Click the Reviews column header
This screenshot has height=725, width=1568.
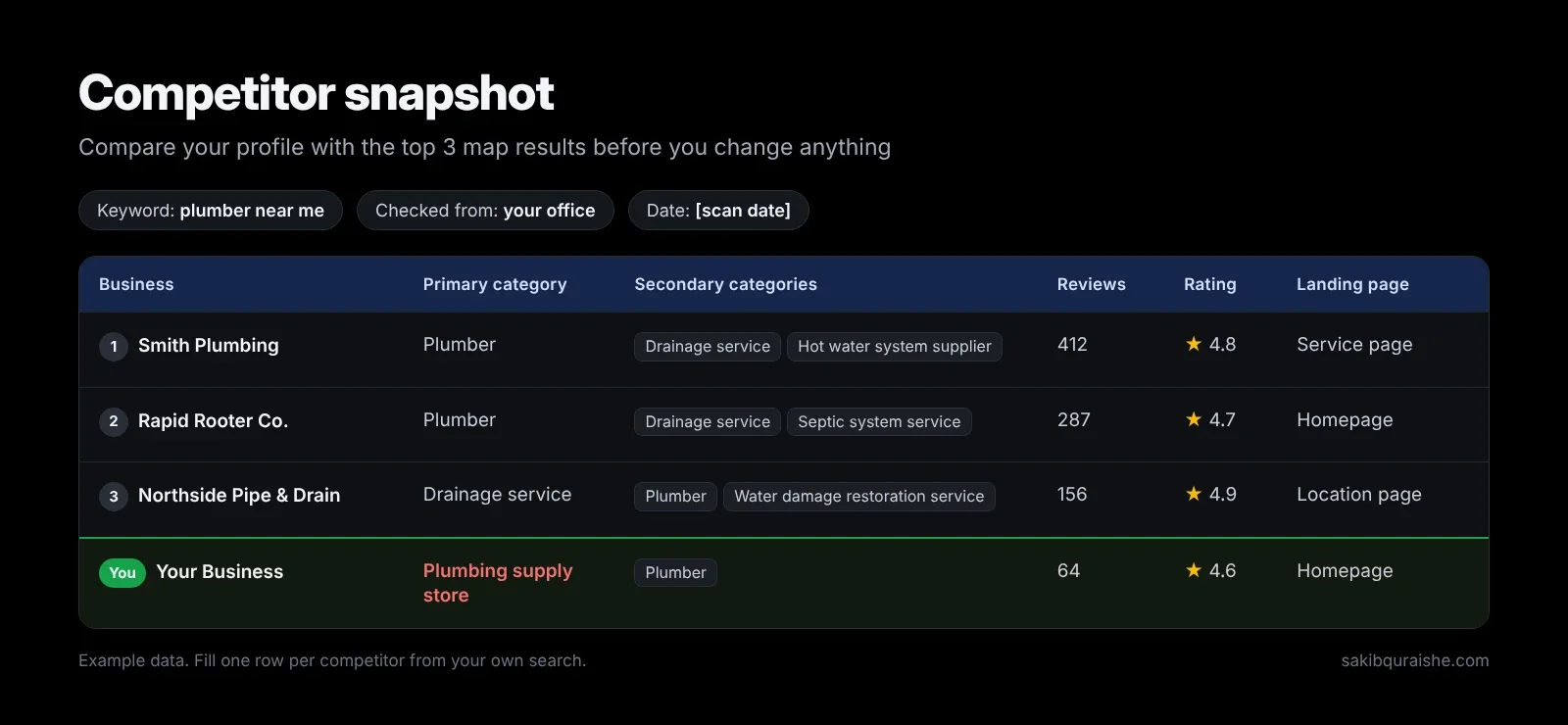[x=1092, y=284]
